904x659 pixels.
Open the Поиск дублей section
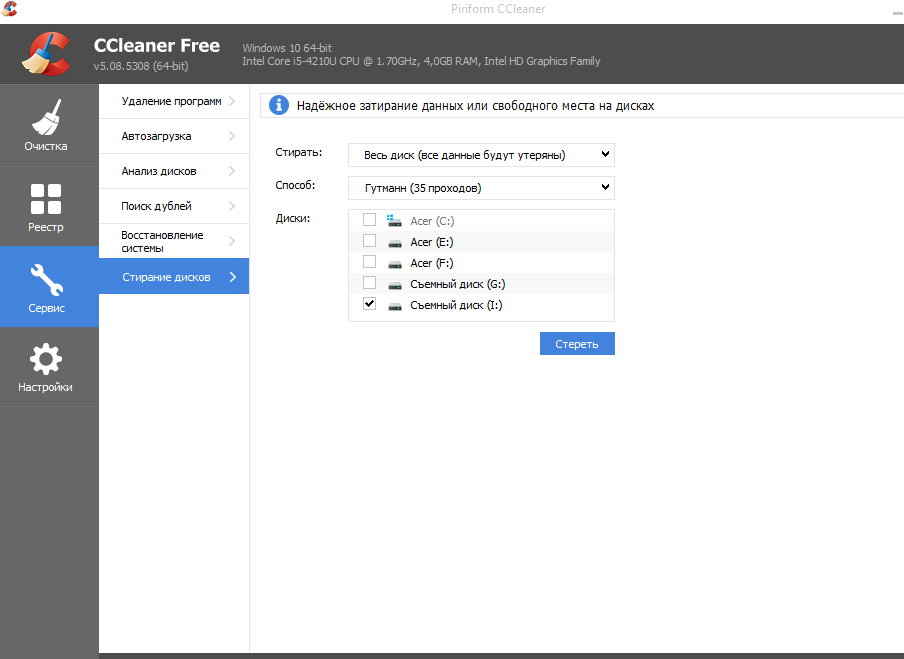[157, 206]
